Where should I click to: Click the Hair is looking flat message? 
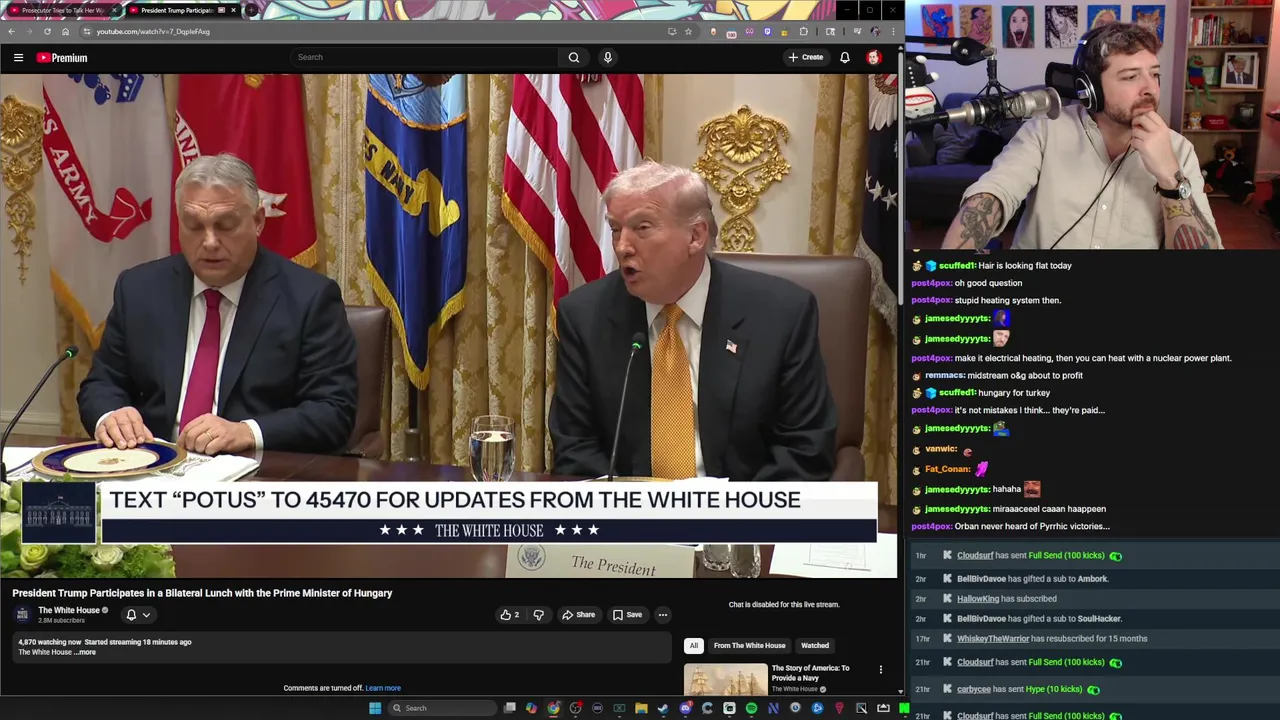(1025, 266)
